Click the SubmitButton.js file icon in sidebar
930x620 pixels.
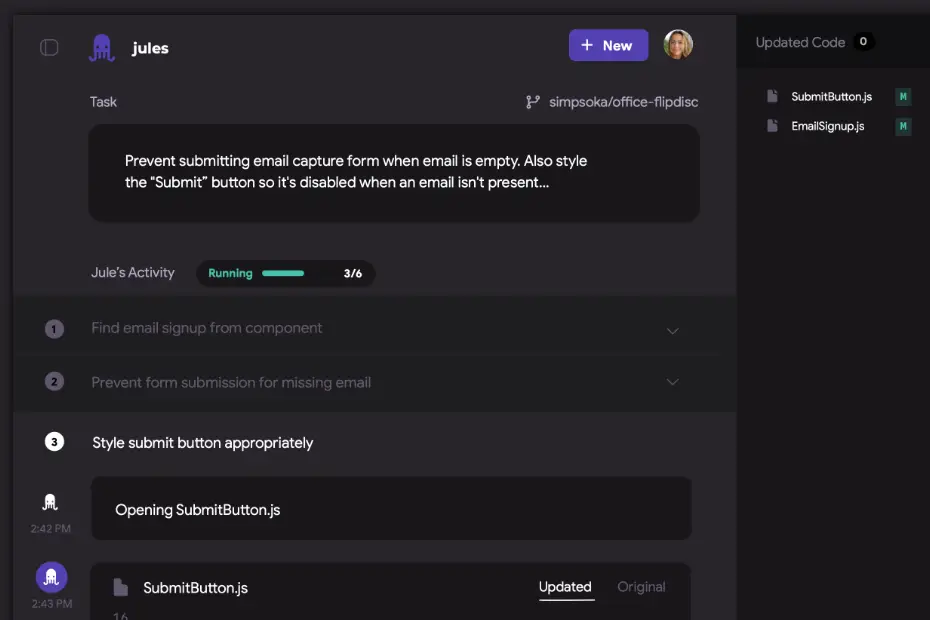click(772, 97)
